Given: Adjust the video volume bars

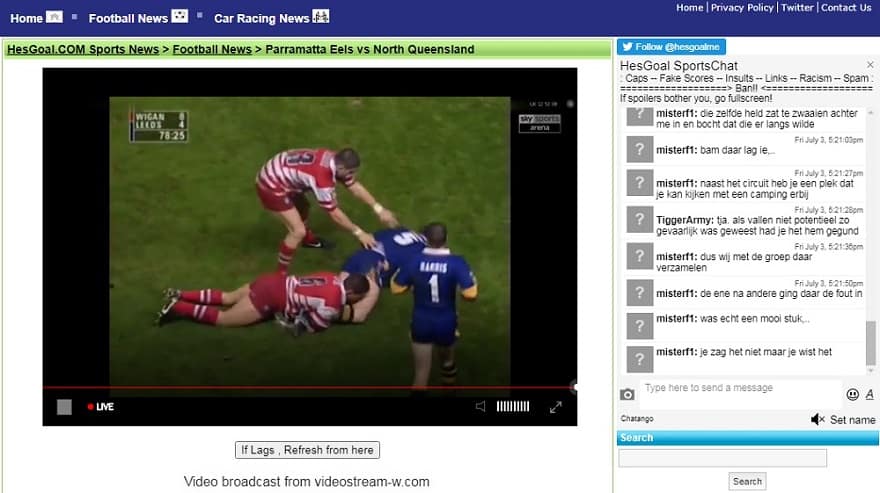Looking at the screenshot, I should (x=513, y=407).
